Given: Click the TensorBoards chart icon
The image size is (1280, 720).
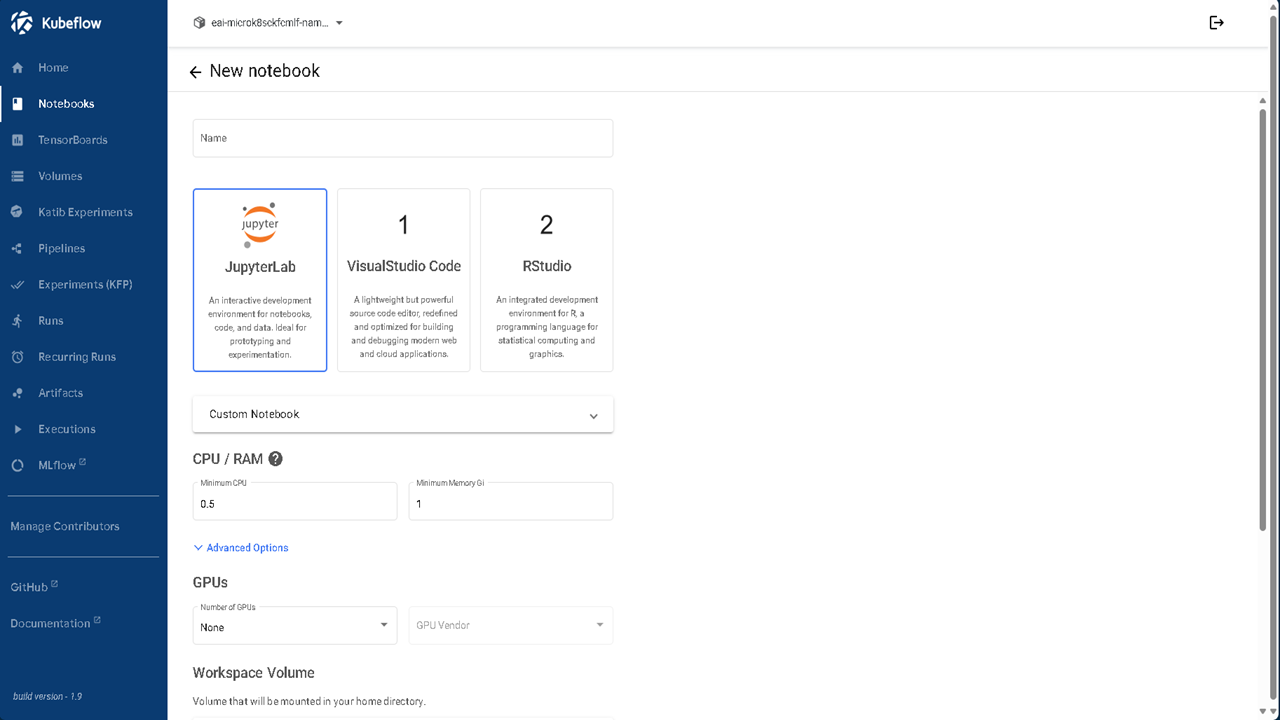Looking at the screenshot, I should [x=17, y=140].
